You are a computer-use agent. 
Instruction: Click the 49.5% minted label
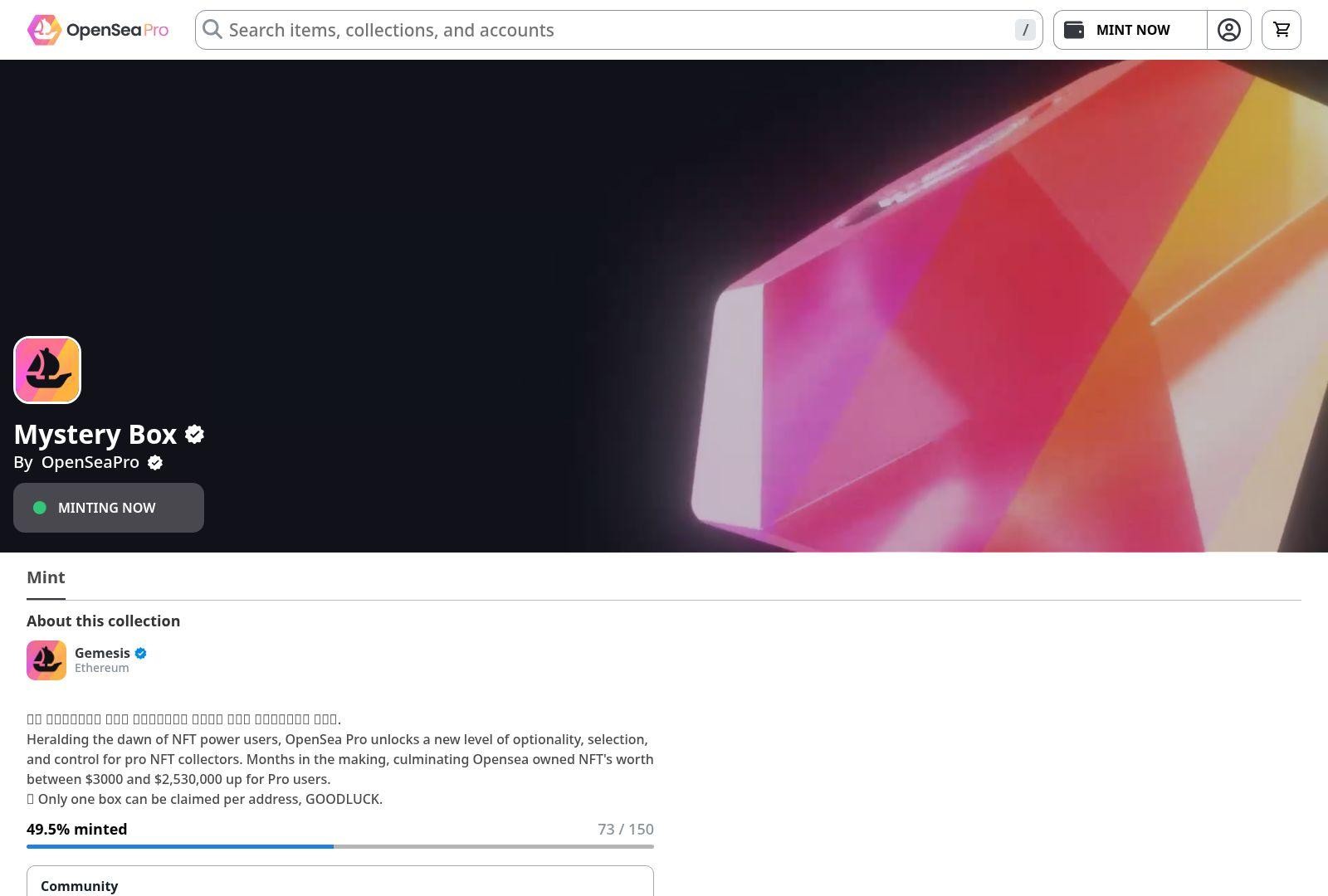(77, 829)
